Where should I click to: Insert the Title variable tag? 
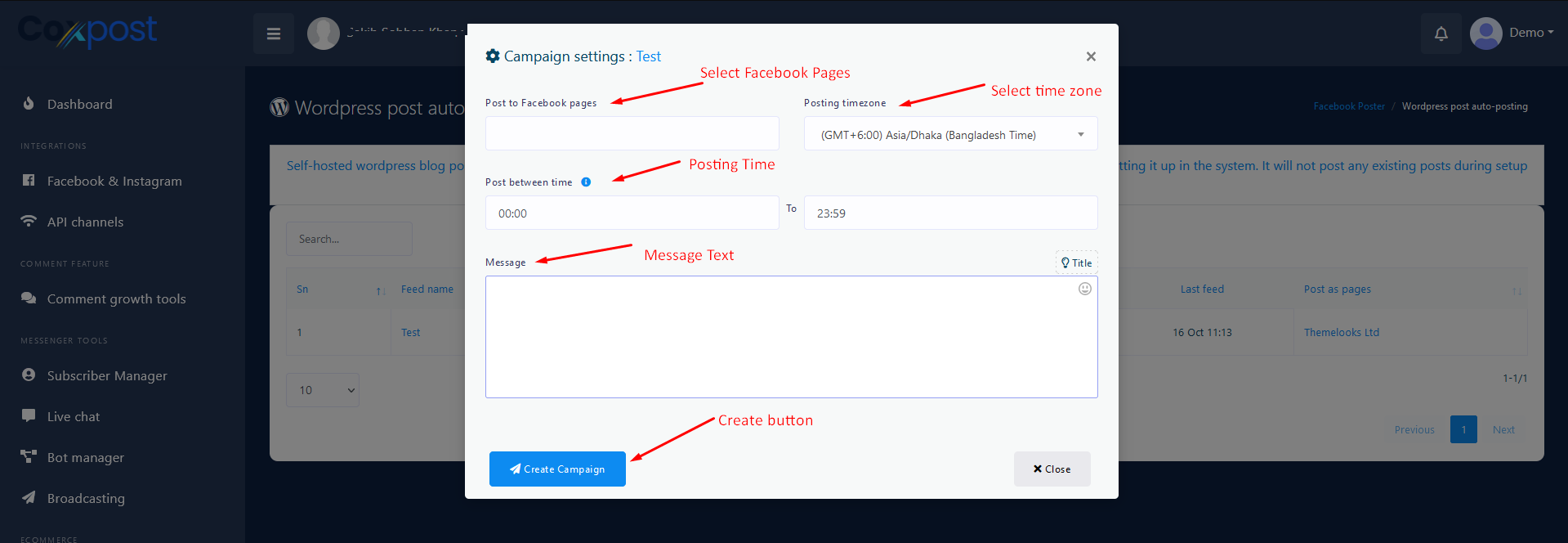pos(1076,263)
